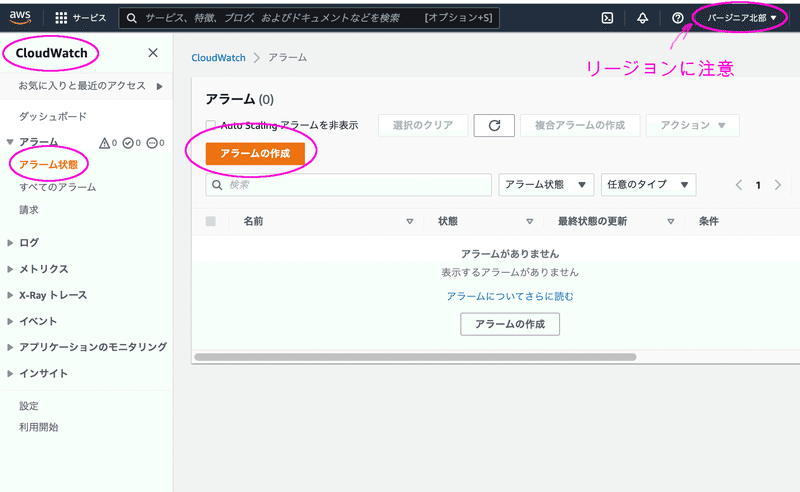Screen dimensions: 800x492
Task: Open the help question mark icon
Action: point(678,18)
